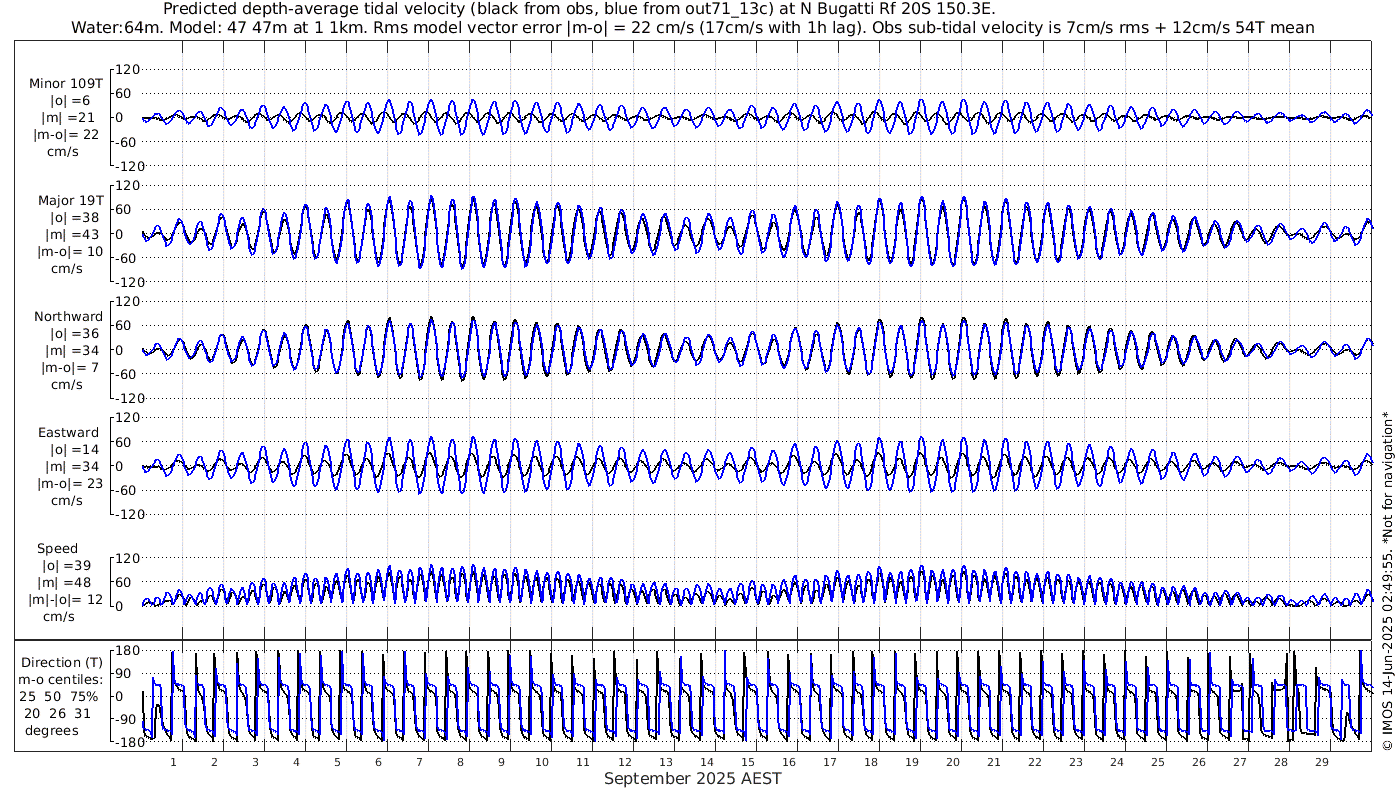
Task: Click the -180 tick on Direction axis
Action: (122, 743)
